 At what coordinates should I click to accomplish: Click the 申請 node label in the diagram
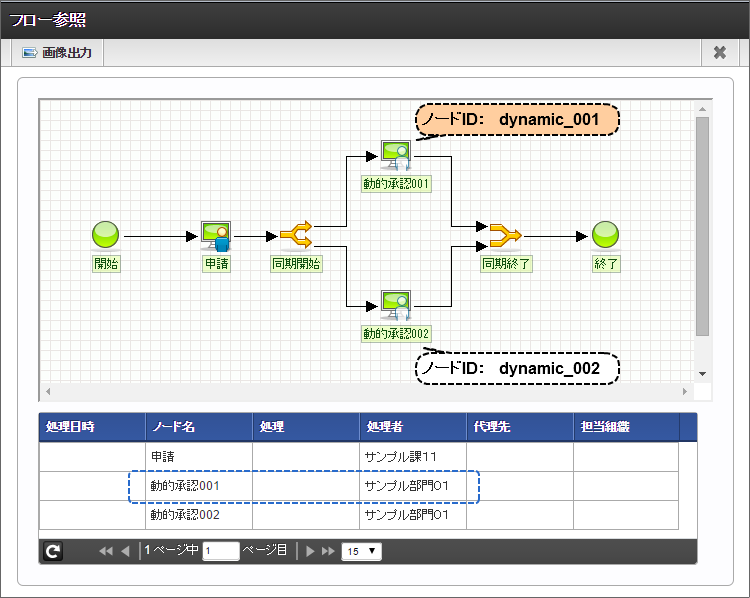(217, 264)
